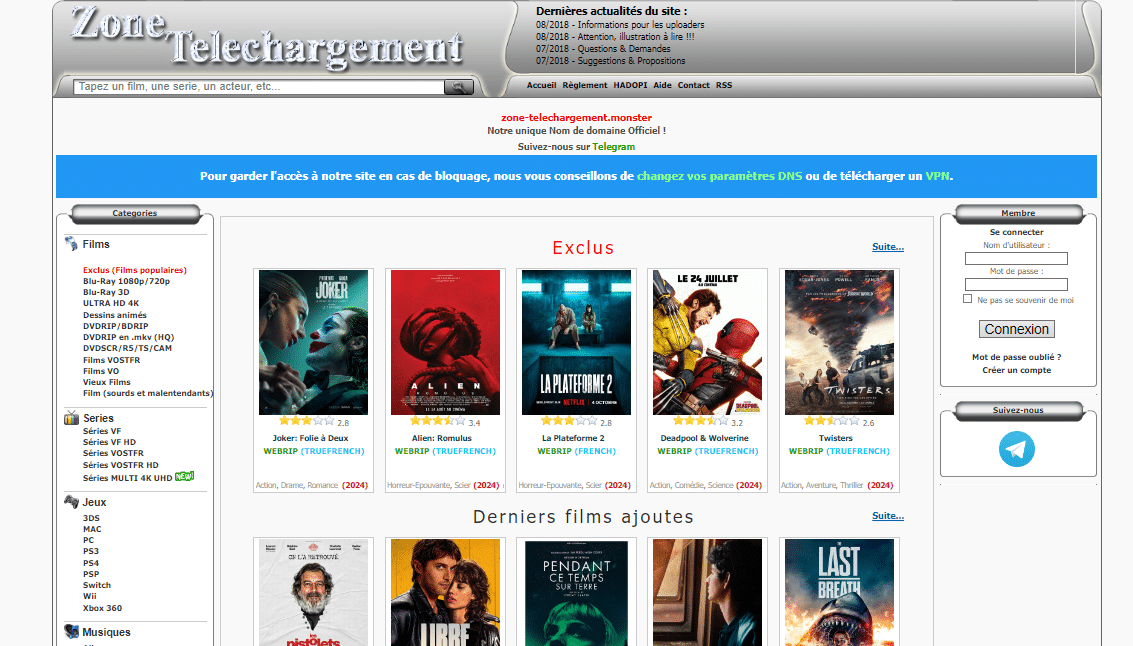Open the HADOPI menu item

[630, 86]
